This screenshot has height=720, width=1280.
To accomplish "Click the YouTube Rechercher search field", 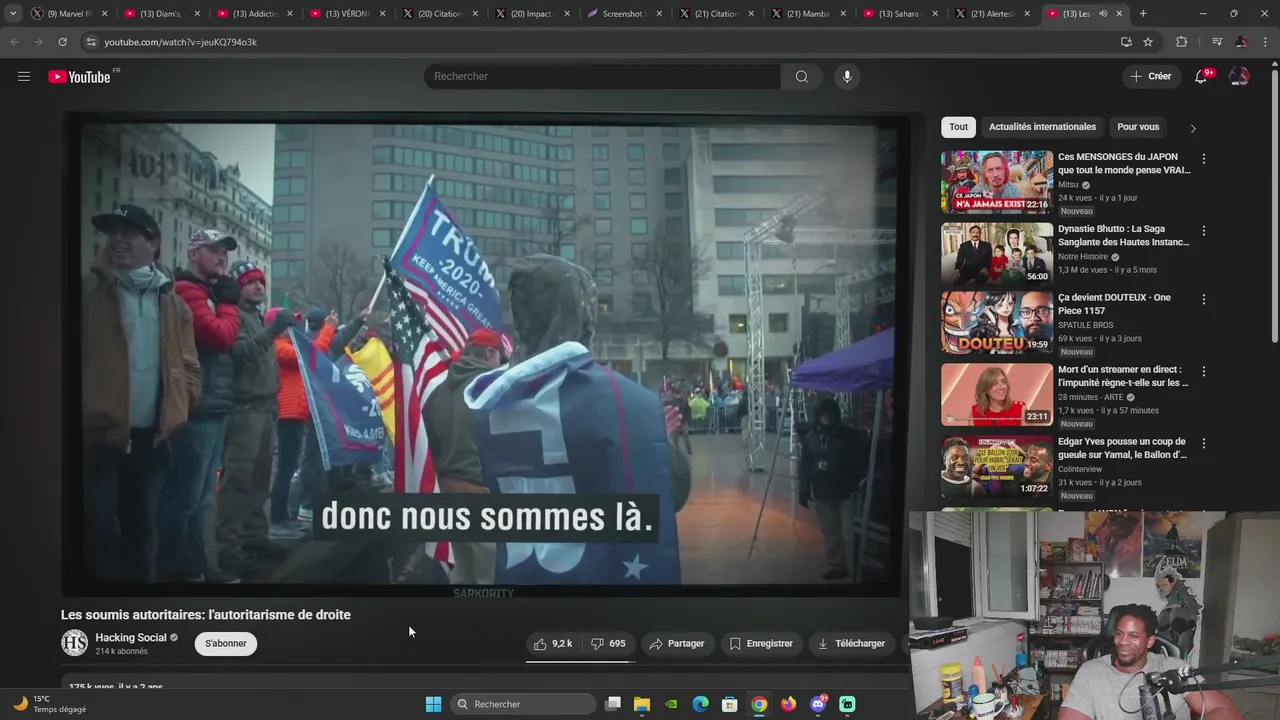I will pyautogui.click(x=602, y=76).
